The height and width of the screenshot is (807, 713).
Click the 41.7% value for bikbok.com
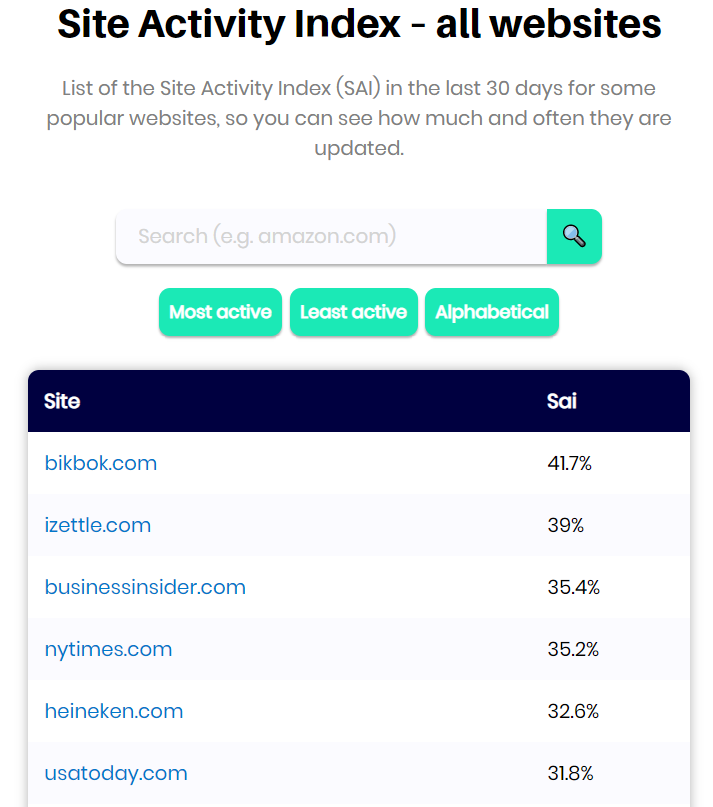pyautogui.click(x=571, y=463)
